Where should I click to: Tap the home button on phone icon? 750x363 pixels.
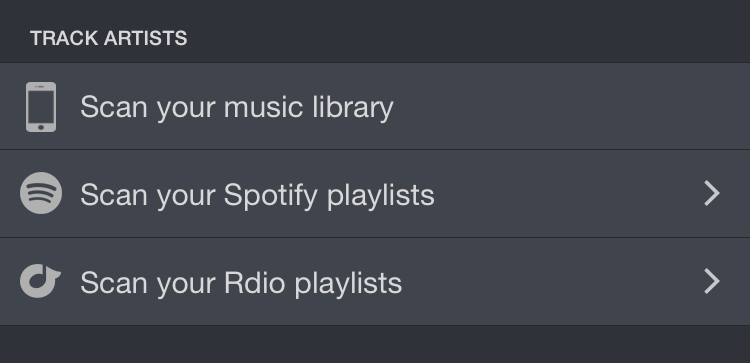(41, 127)
